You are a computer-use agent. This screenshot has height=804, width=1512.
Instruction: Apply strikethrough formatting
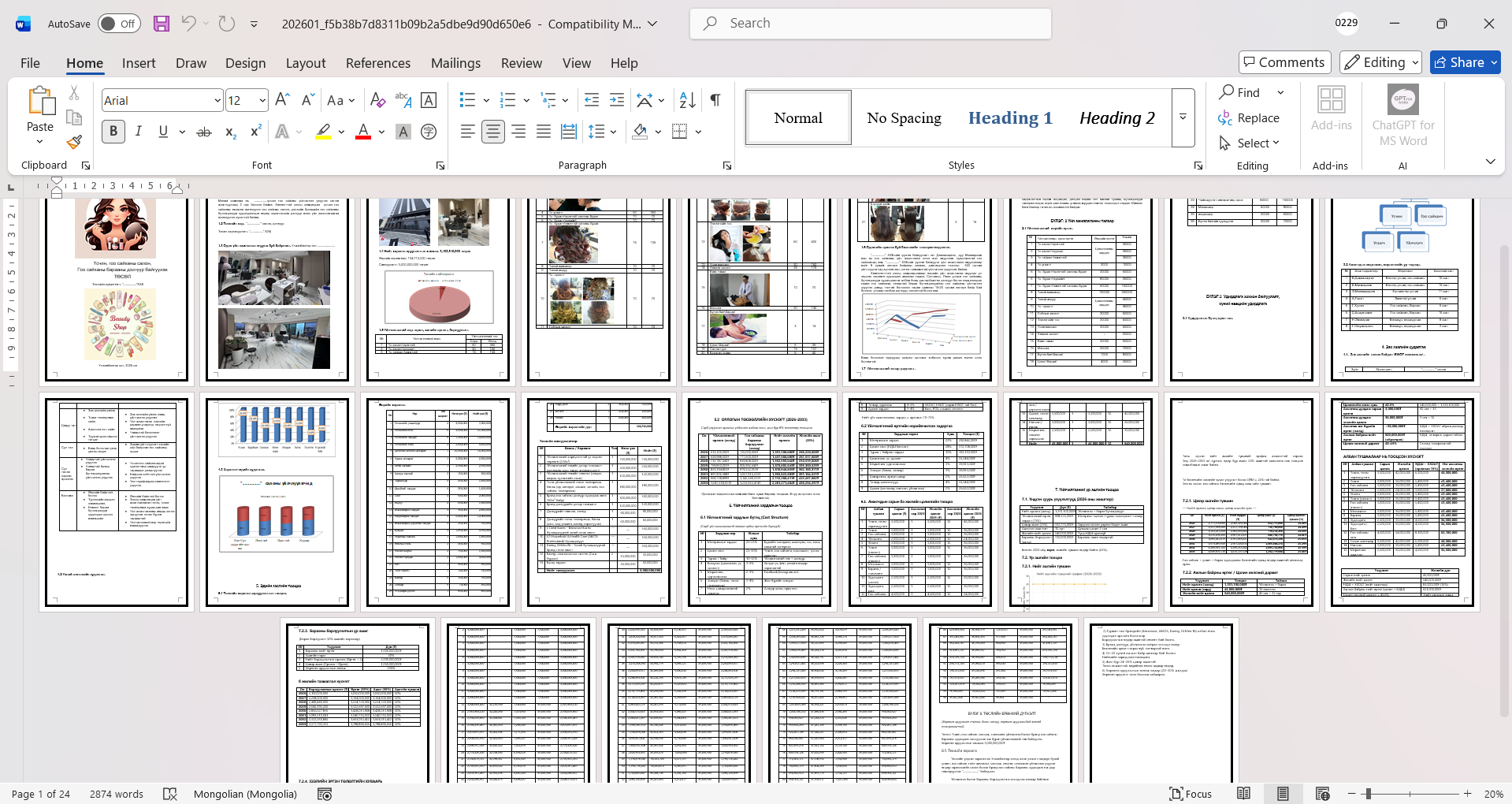pyautogui.click(x=204, y=132)
